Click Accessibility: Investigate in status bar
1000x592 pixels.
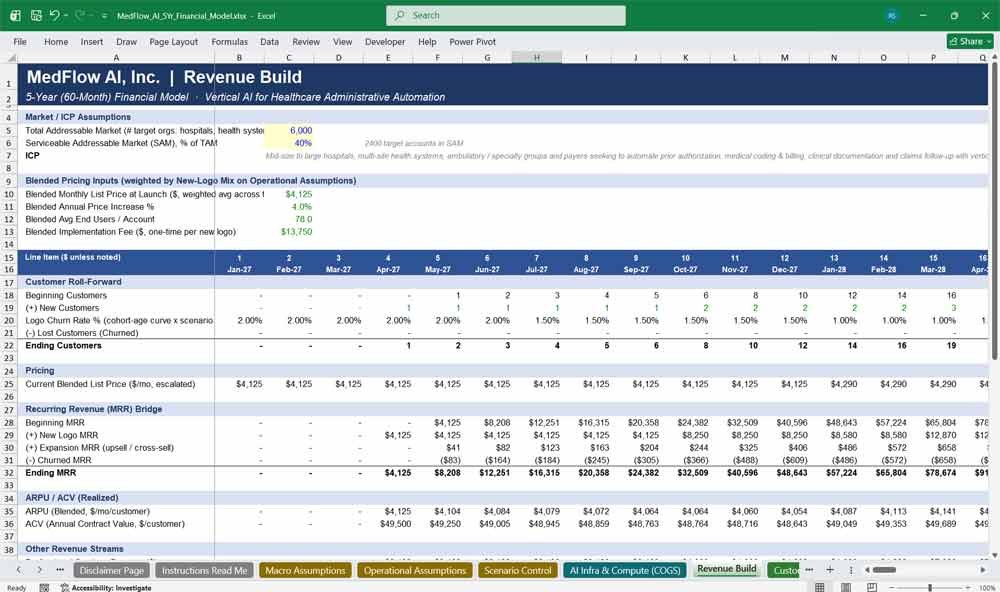pyautogui.click(x=106, y=588)
